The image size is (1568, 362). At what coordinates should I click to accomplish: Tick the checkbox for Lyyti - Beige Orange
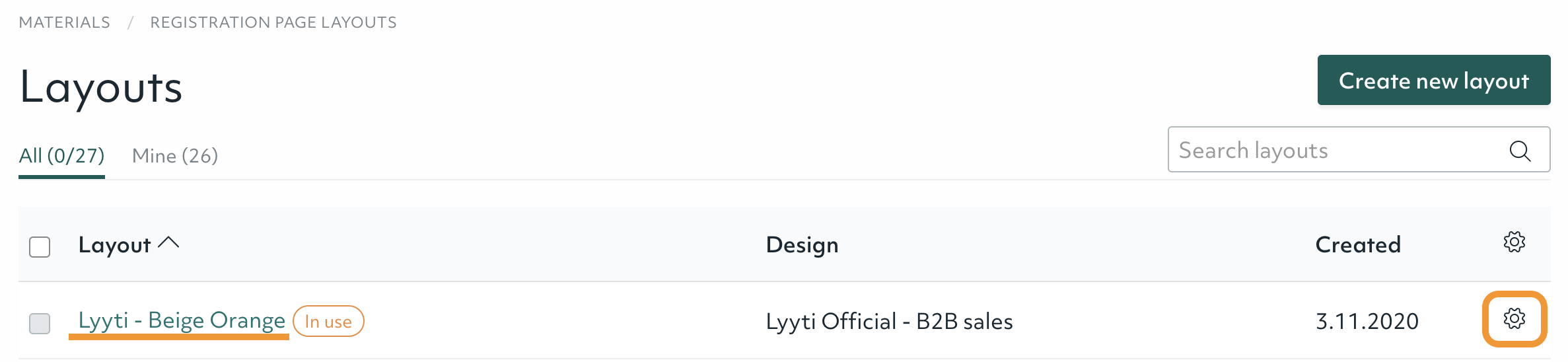[40, 324]
